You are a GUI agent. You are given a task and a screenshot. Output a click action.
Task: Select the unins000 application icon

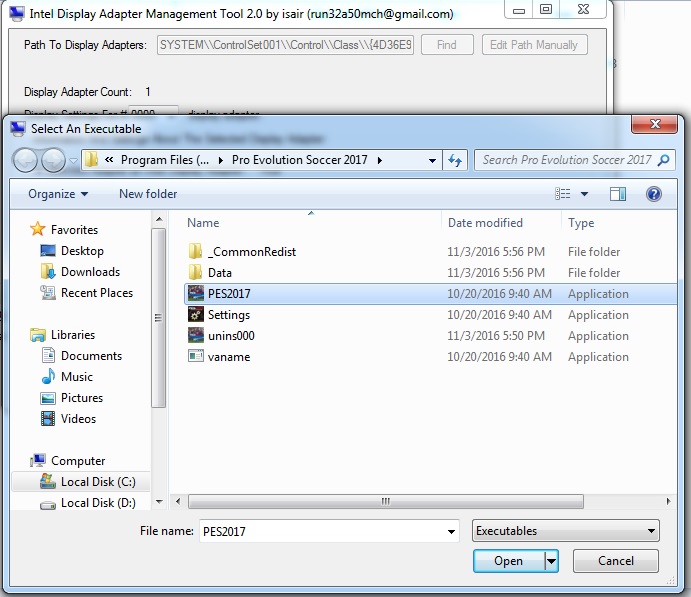[x=196, y=335]
